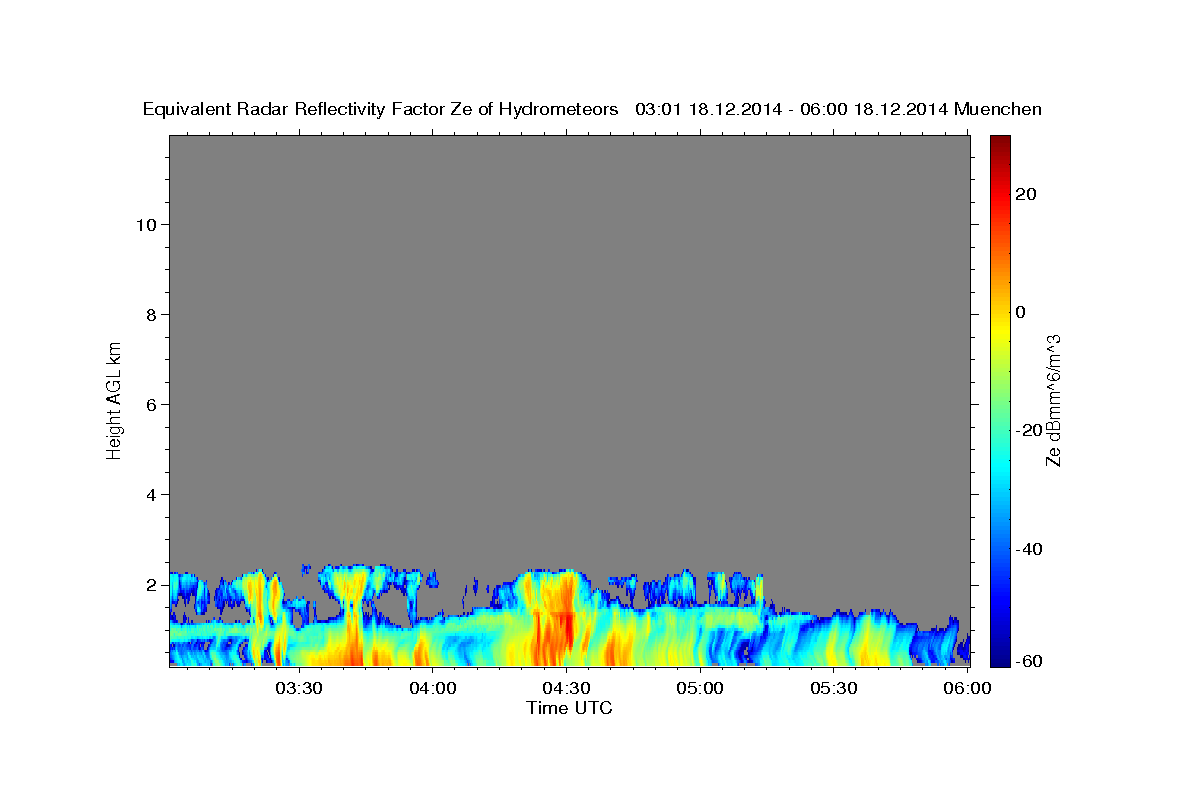Click the '04:00' time tick label
The image size is (1200, 800).
(x=433, y=689)
